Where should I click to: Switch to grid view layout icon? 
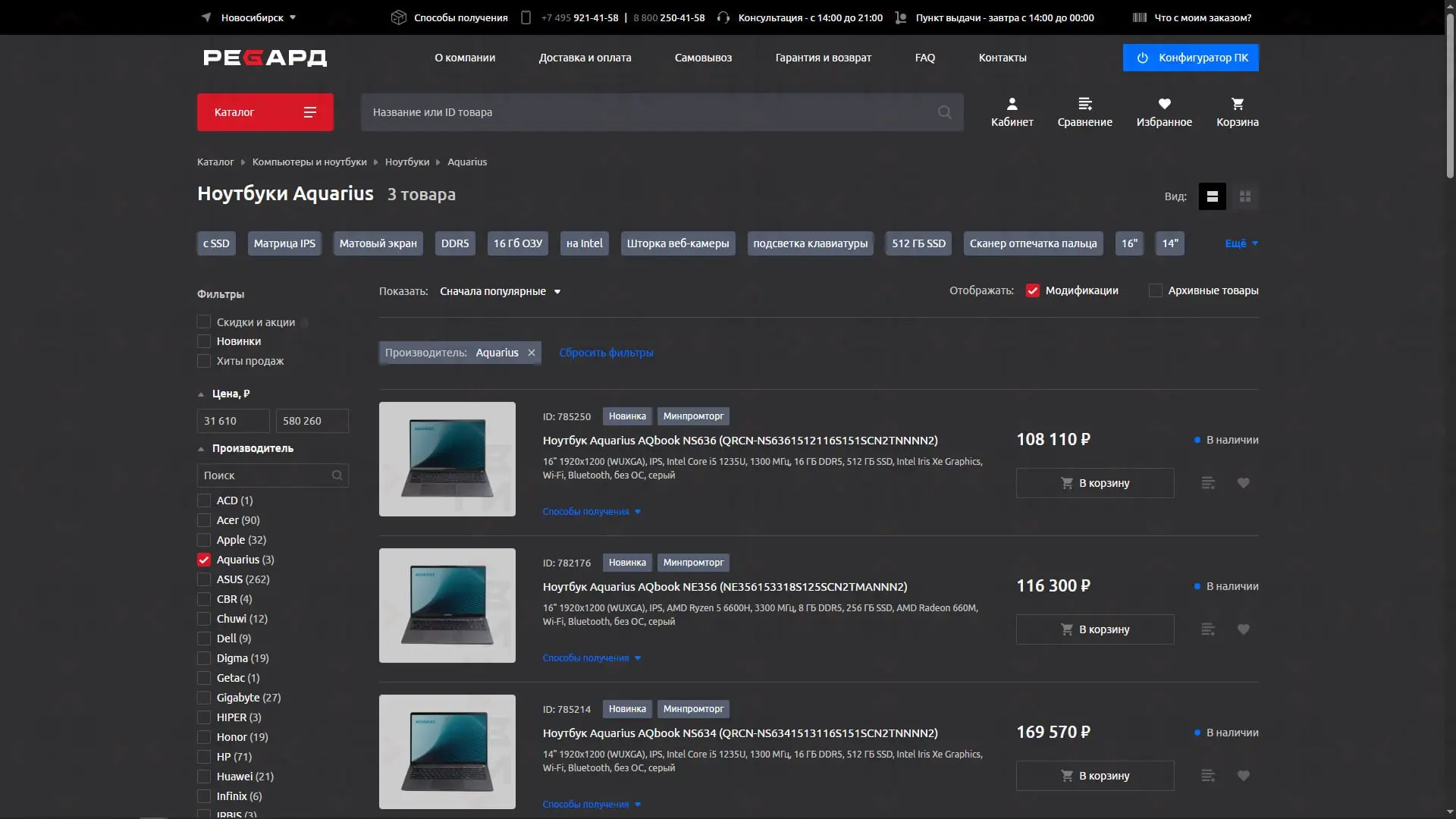[1244, 196]
